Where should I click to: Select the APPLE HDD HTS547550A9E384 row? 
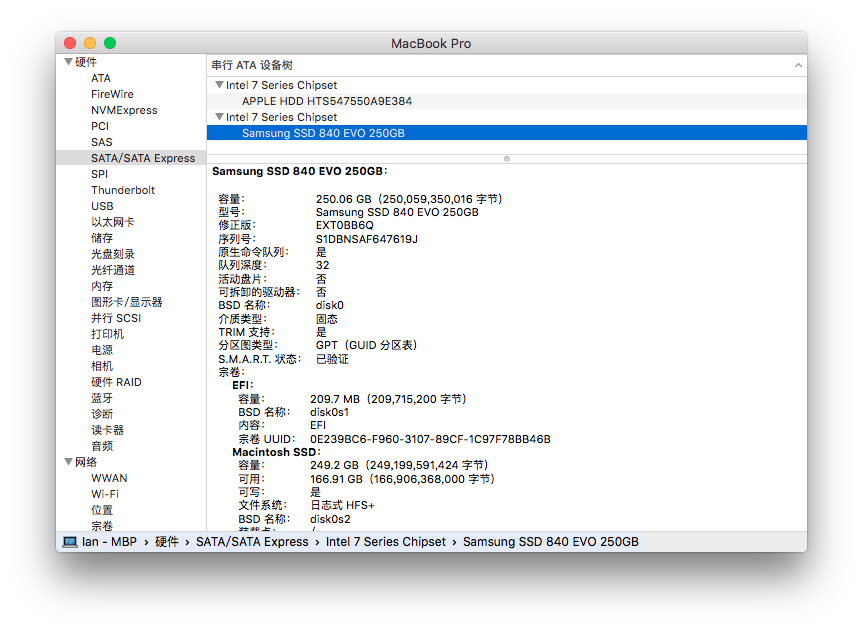(x=507, y=101)
